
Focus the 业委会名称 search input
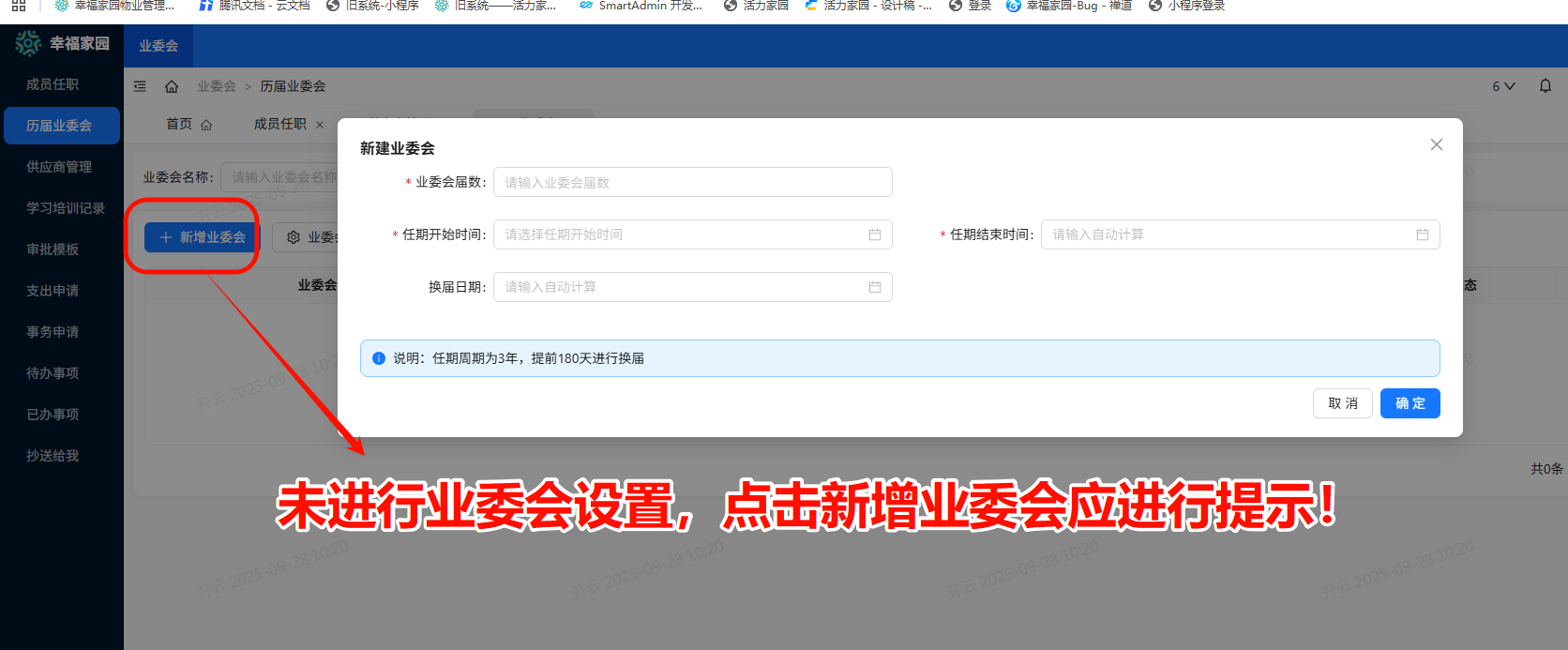coord(279,177)
